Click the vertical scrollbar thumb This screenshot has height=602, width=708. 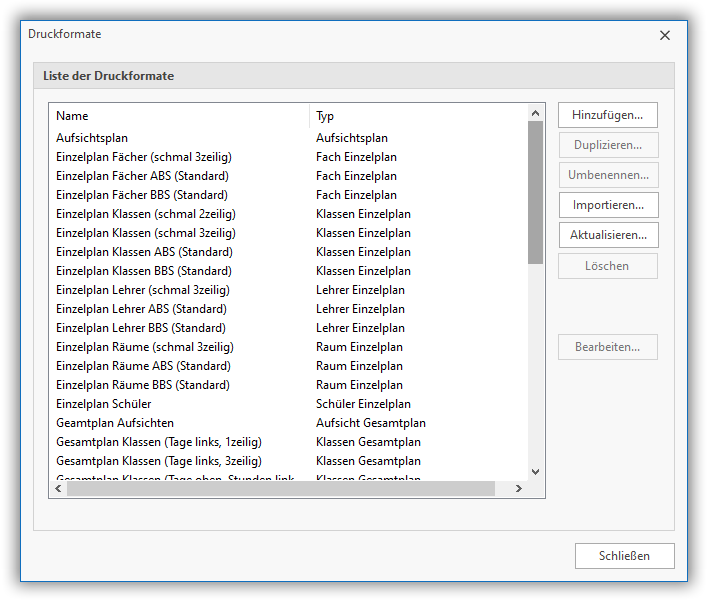tap(535, 192)
